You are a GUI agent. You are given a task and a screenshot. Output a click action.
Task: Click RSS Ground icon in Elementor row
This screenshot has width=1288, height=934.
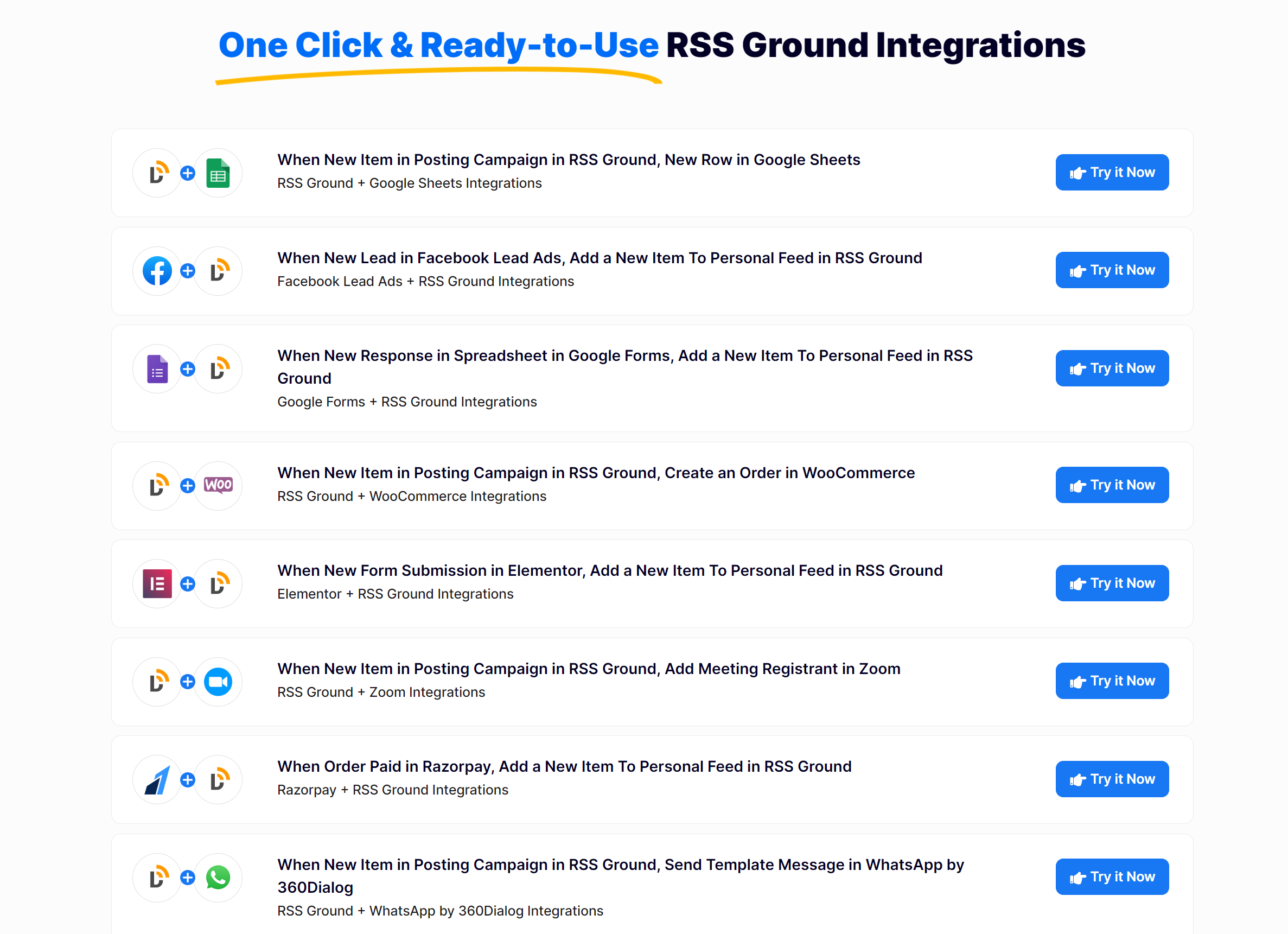pyautogui.click(x=218, y=583)
